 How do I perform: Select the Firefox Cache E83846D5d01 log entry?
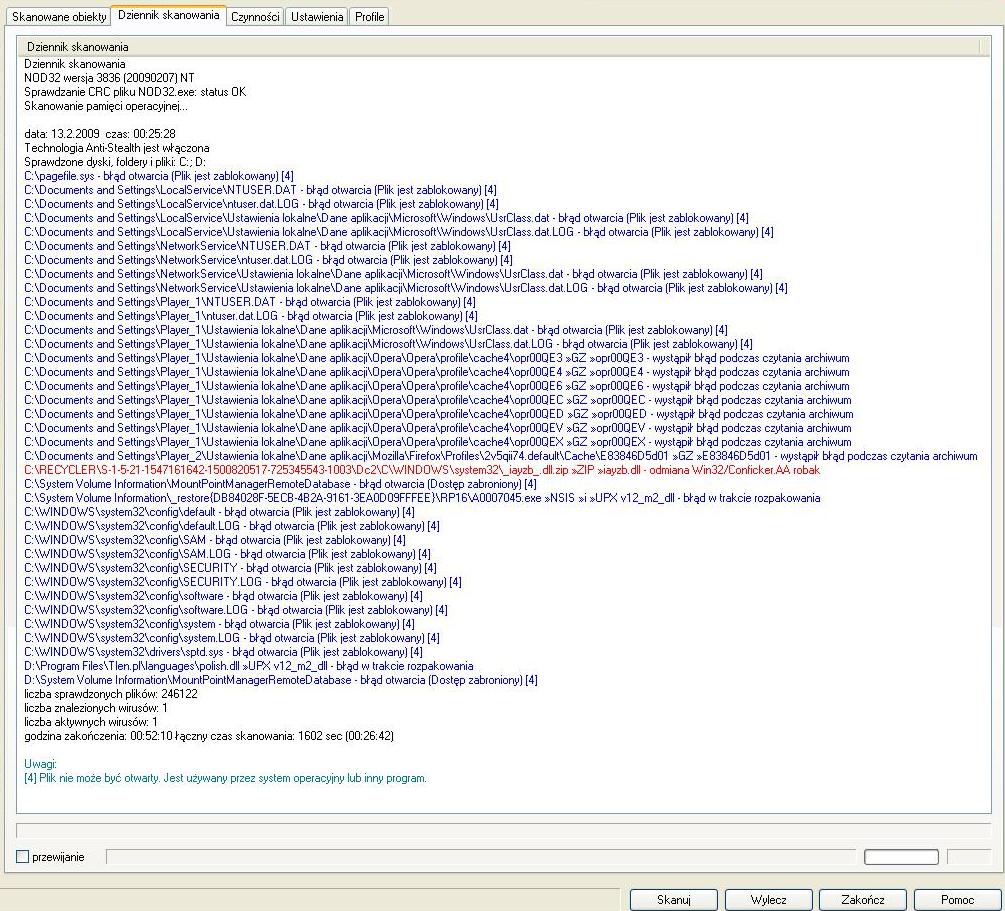501,456
